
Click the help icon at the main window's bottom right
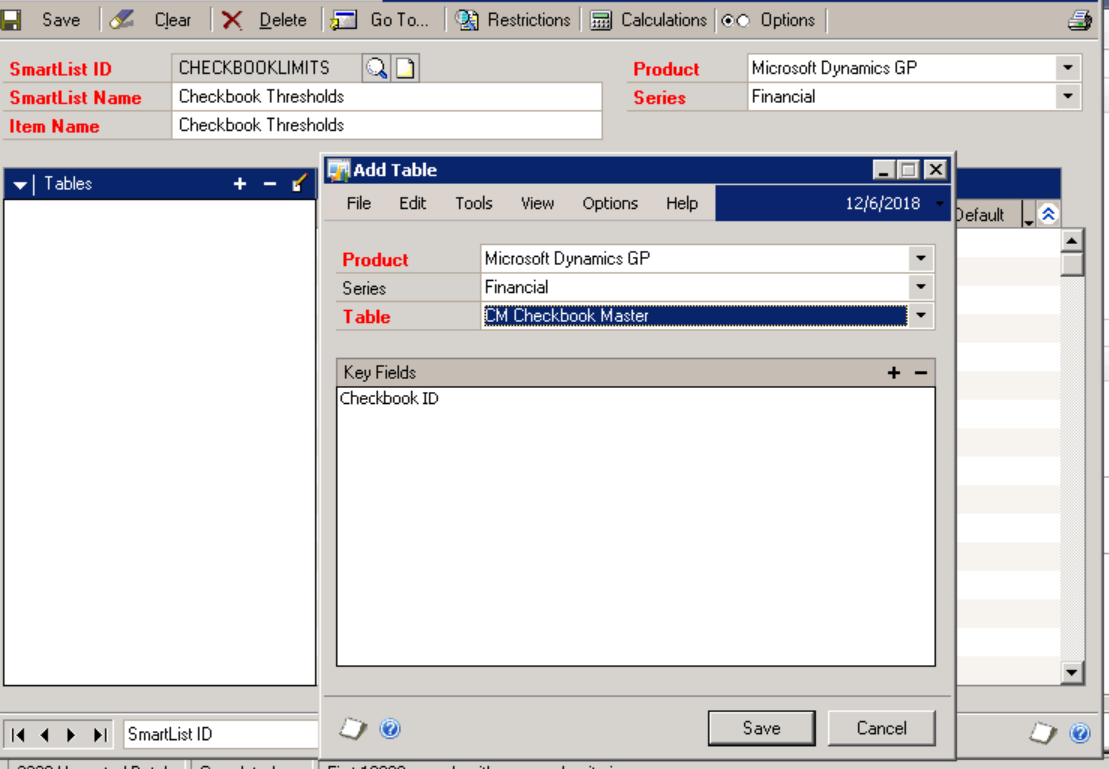tap(1079, 732)
